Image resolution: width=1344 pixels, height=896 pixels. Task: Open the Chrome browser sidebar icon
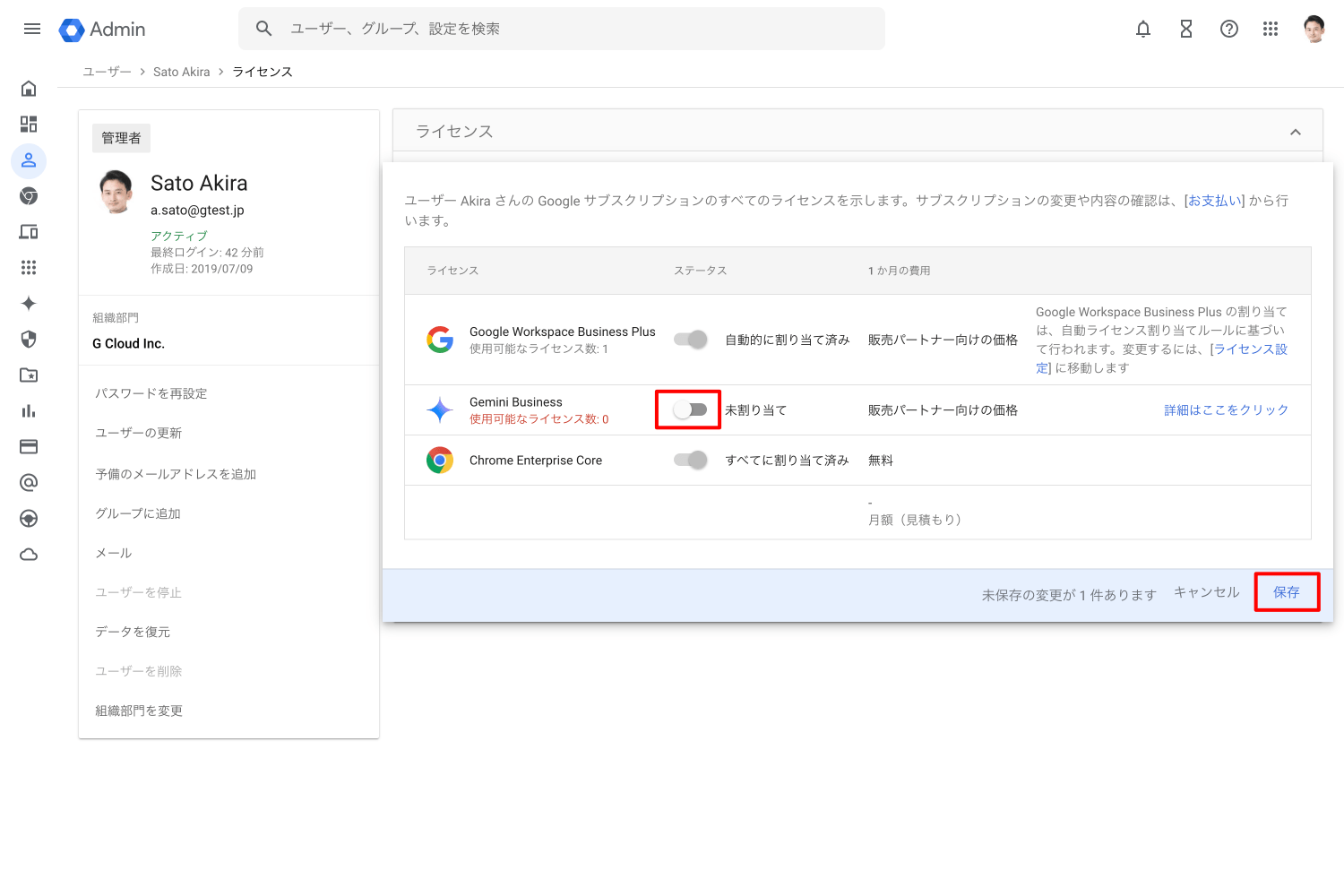pos(29,196)
